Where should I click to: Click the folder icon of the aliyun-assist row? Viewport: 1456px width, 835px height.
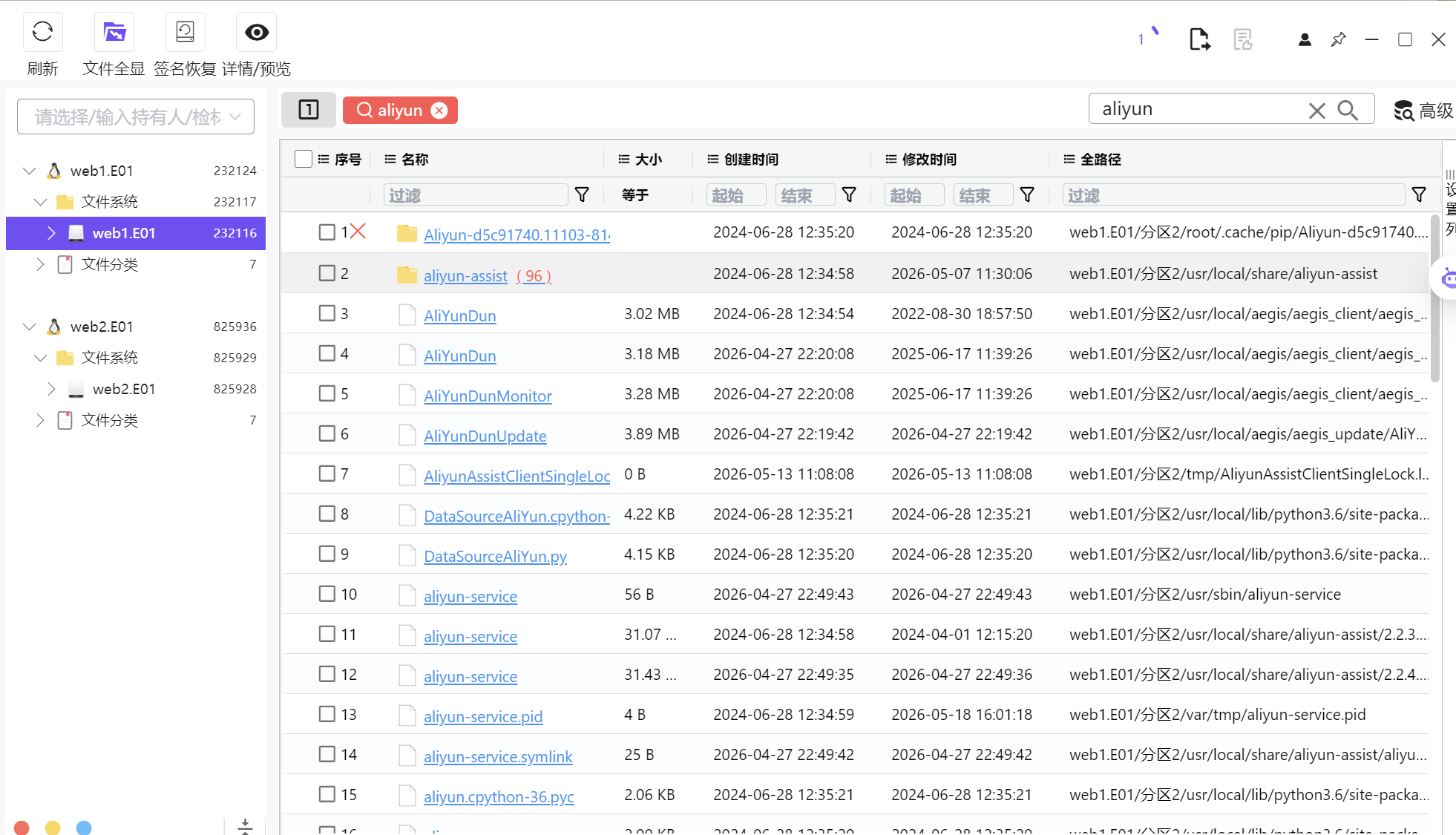point(407,275)
